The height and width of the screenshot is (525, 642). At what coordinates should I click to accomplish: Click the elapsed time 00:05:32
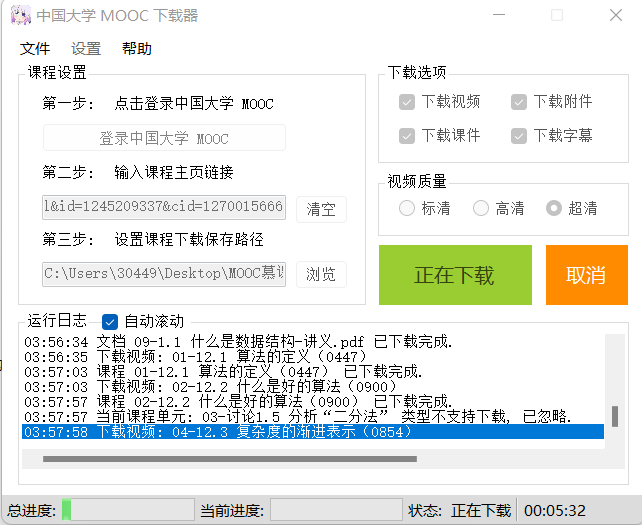tap(555, 511)
